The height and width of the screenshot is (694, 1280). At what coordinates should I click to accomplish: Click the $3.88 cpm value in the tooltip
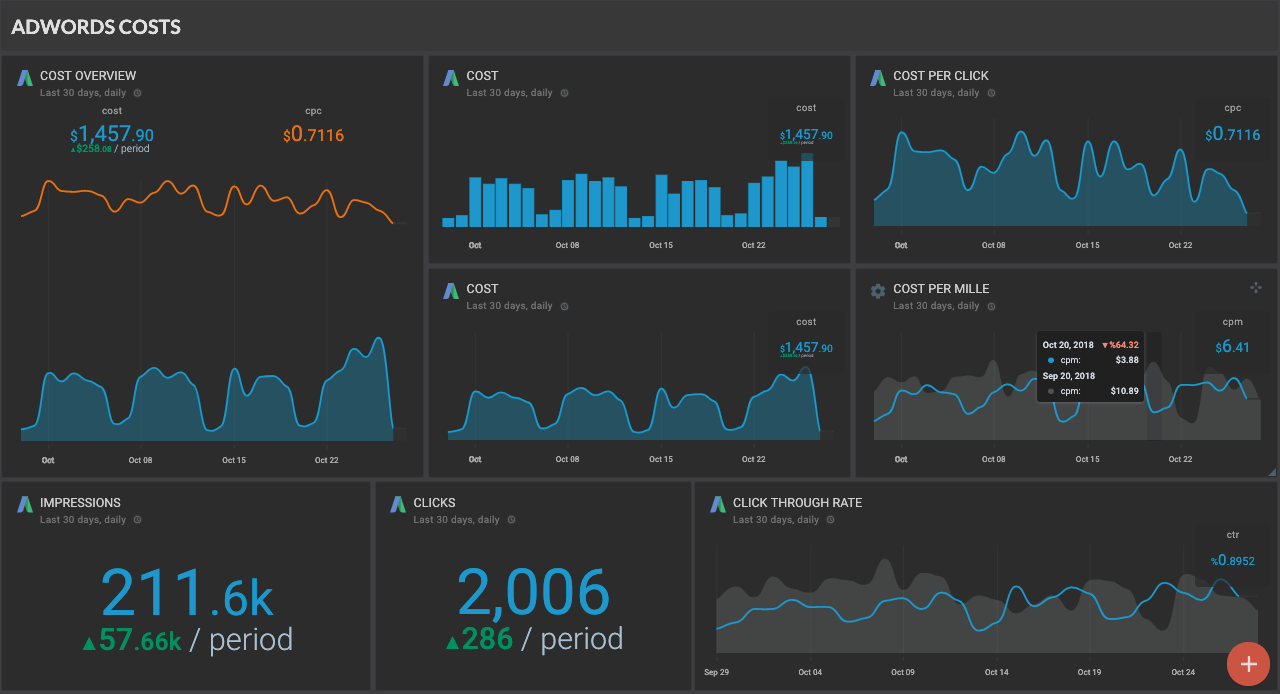click(x=1127, y=359)
